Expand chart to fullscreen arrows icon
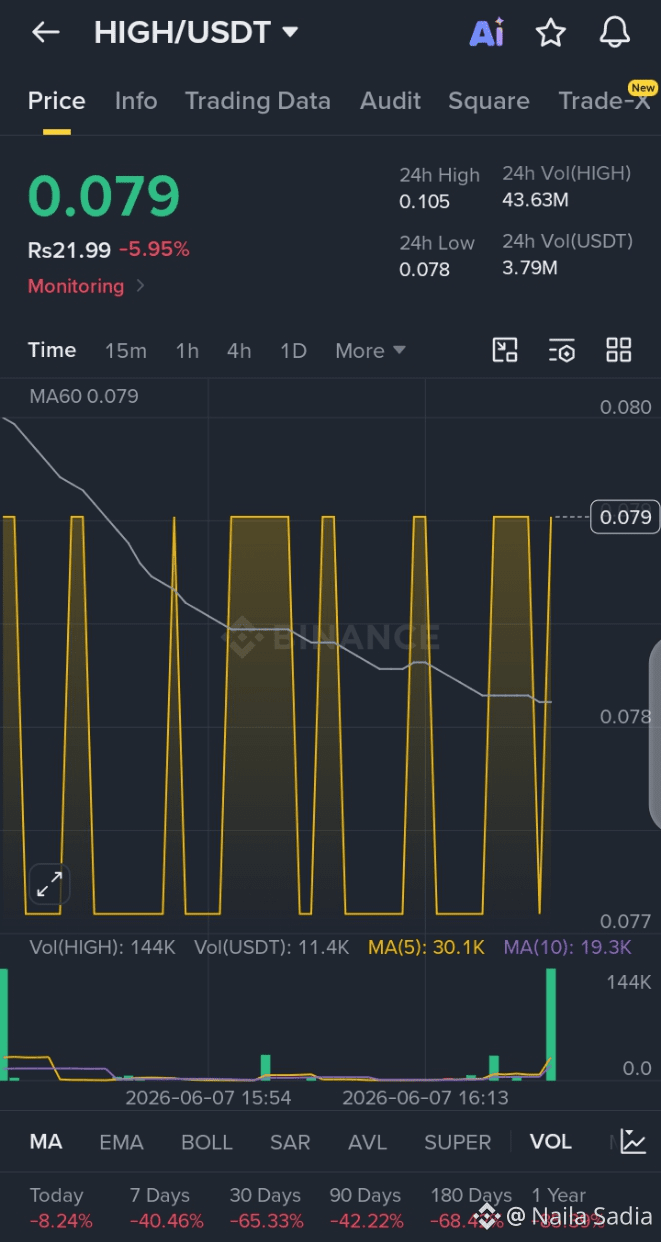The height and width of the screenshot is (1242, 661). (49, 884)
